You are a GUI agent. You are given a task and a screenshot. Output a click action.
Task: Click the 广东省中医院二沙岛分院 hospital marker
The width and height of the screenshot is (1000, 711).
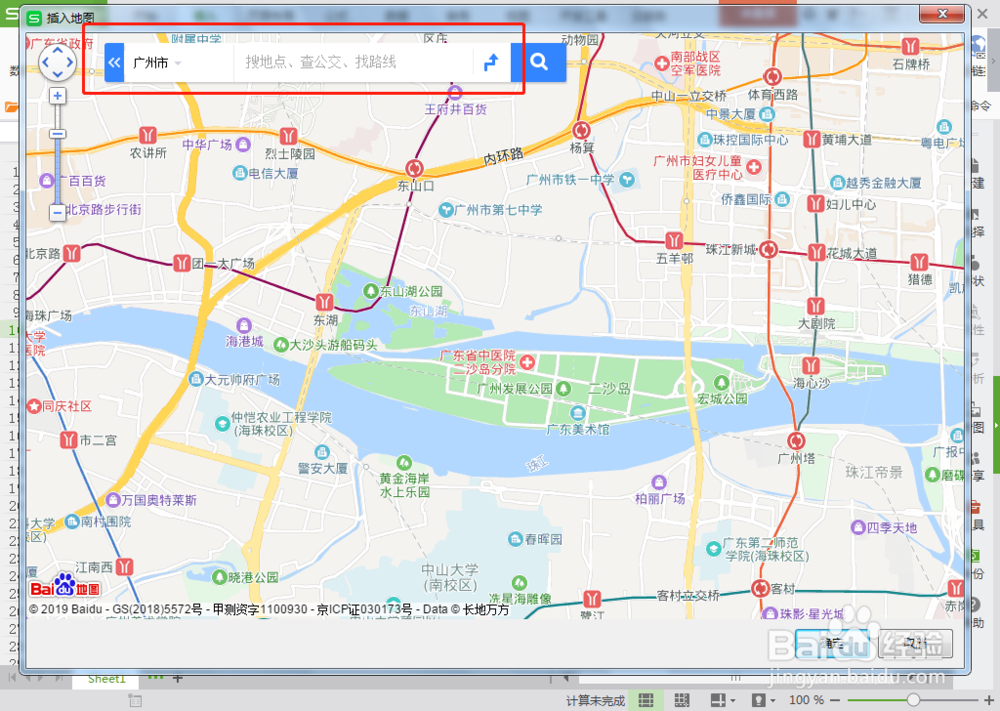point(527,362)
